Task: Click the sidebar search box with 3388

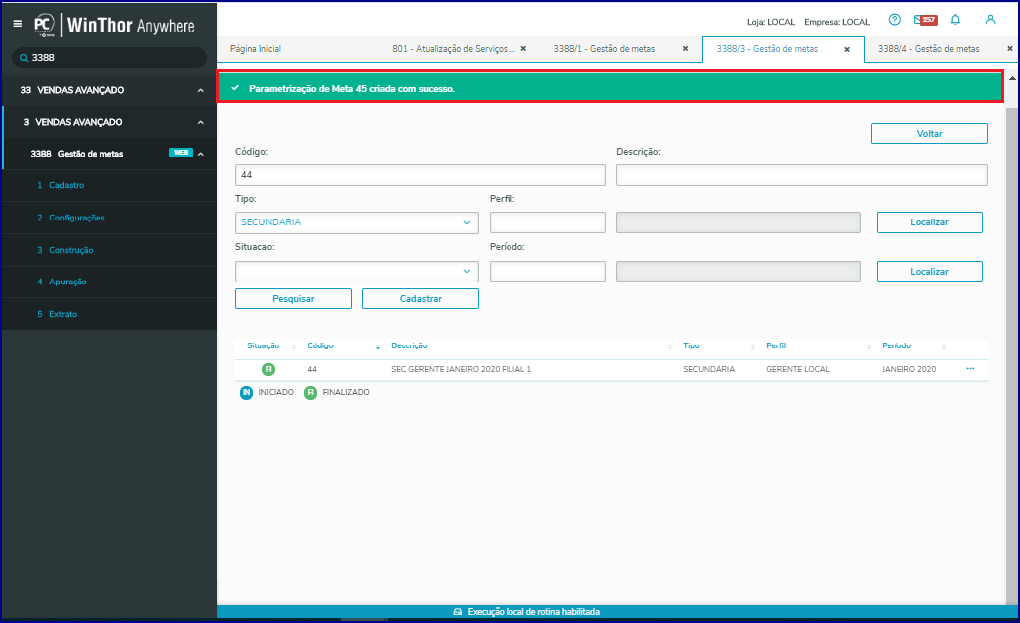Action: [x=109, y=58]
